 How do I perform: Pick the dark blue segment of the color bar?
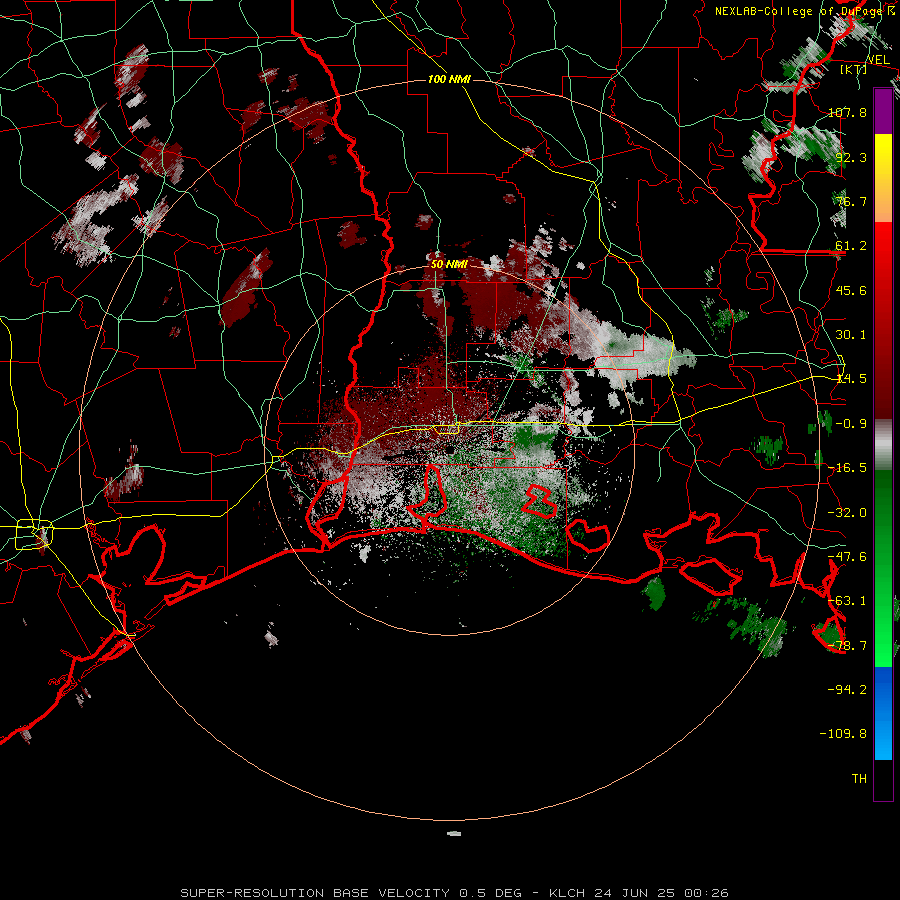click(x=883, y=689)
